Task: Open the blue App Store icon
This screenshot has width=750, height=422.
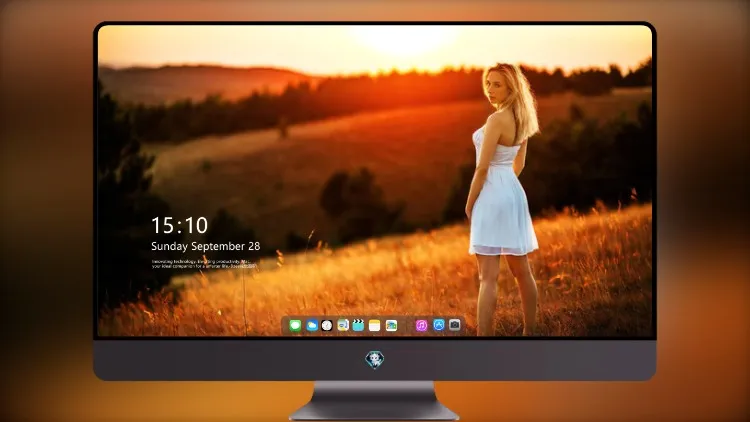Action: click(x=439, y=325)
